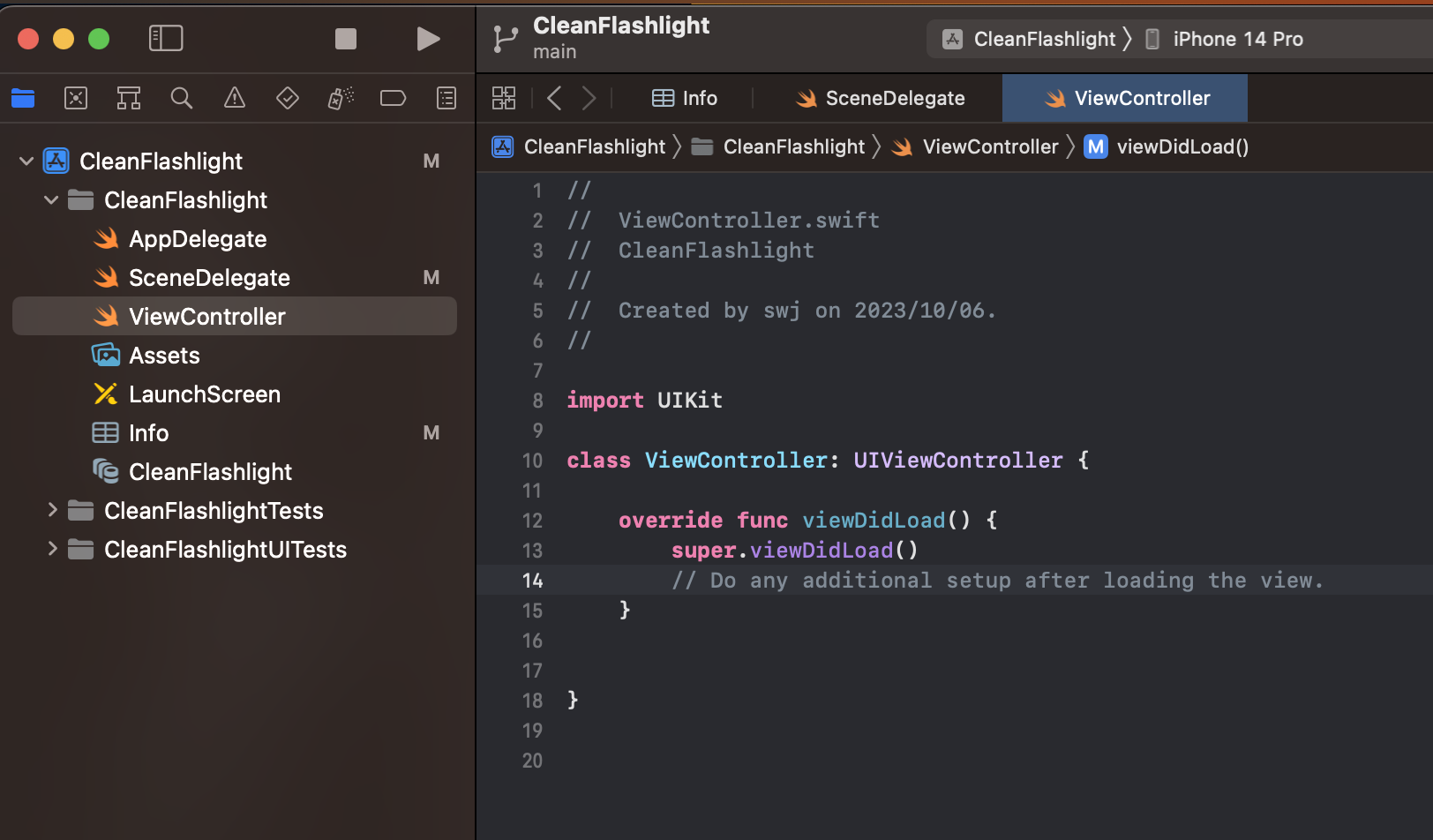The height and width of the screenshot is (840, 1433).
Task: Open the Bookmark navigator
Action: (x=129, y=98)
